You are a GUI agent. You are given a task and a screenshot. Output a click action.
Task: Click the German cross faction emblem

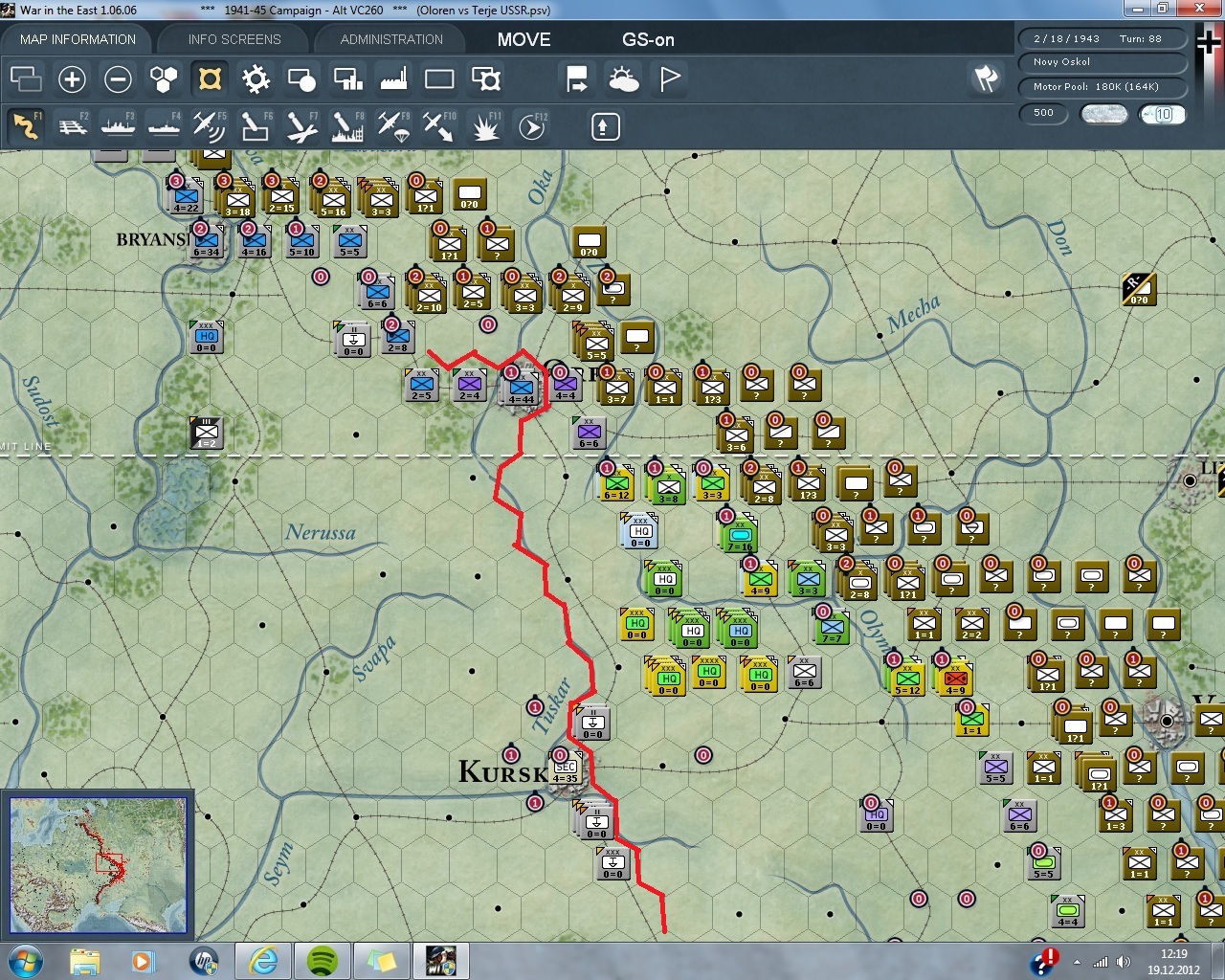[x=1209, y=42]
